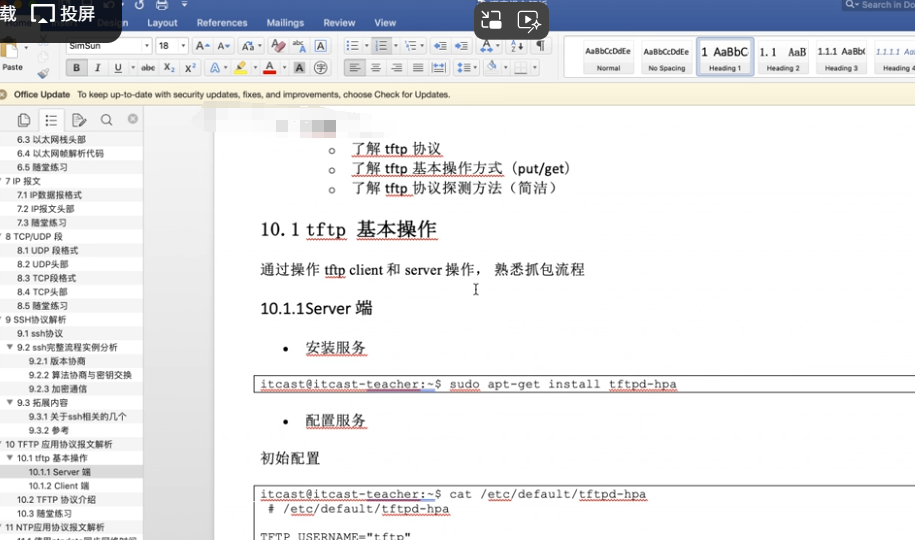Open the font size dropdown
Image resolution: width=915 pixels, height=540 pixels.
click(185, 46)
